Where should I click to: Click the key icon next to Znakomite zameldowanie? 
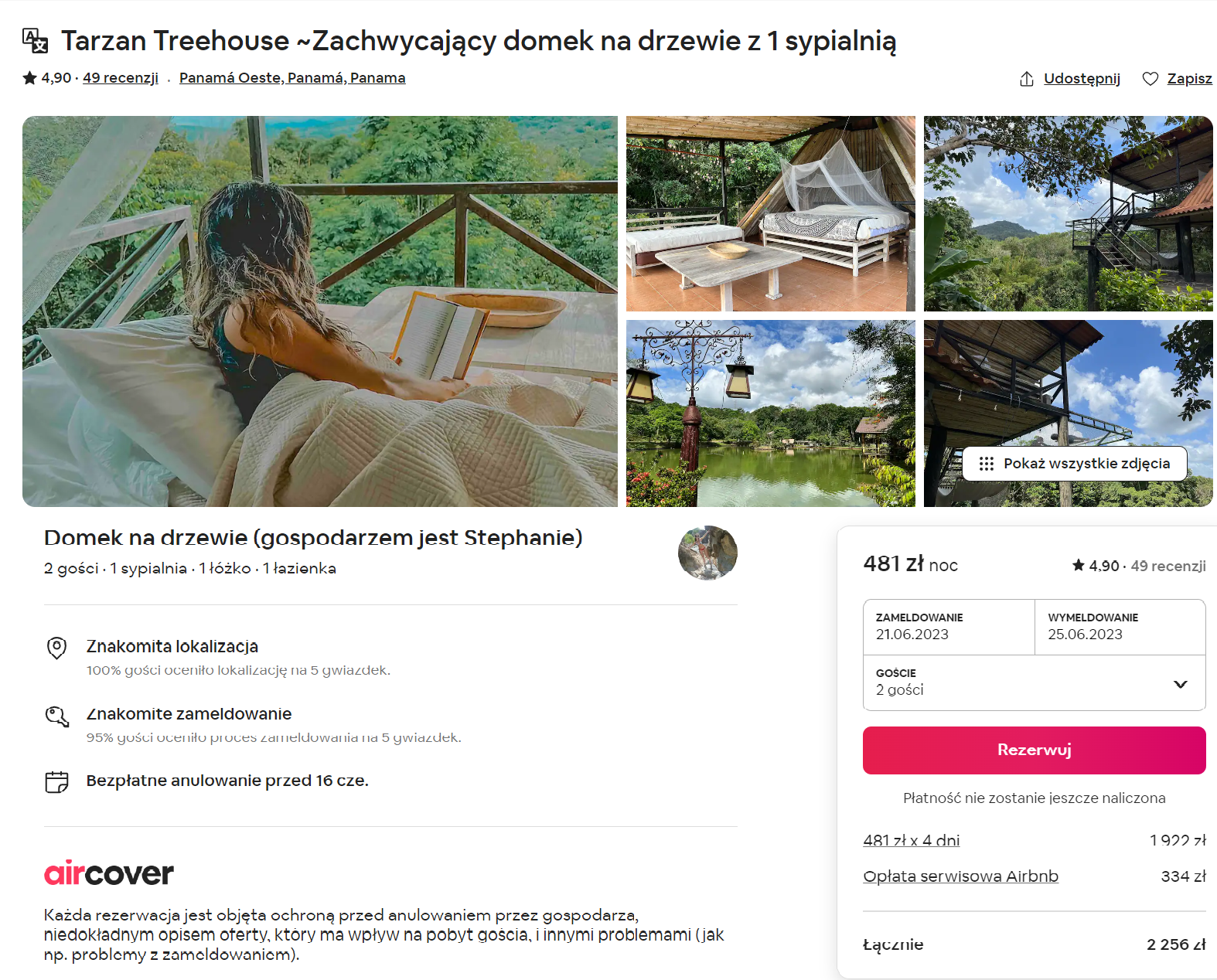click(x=56, y=716)
